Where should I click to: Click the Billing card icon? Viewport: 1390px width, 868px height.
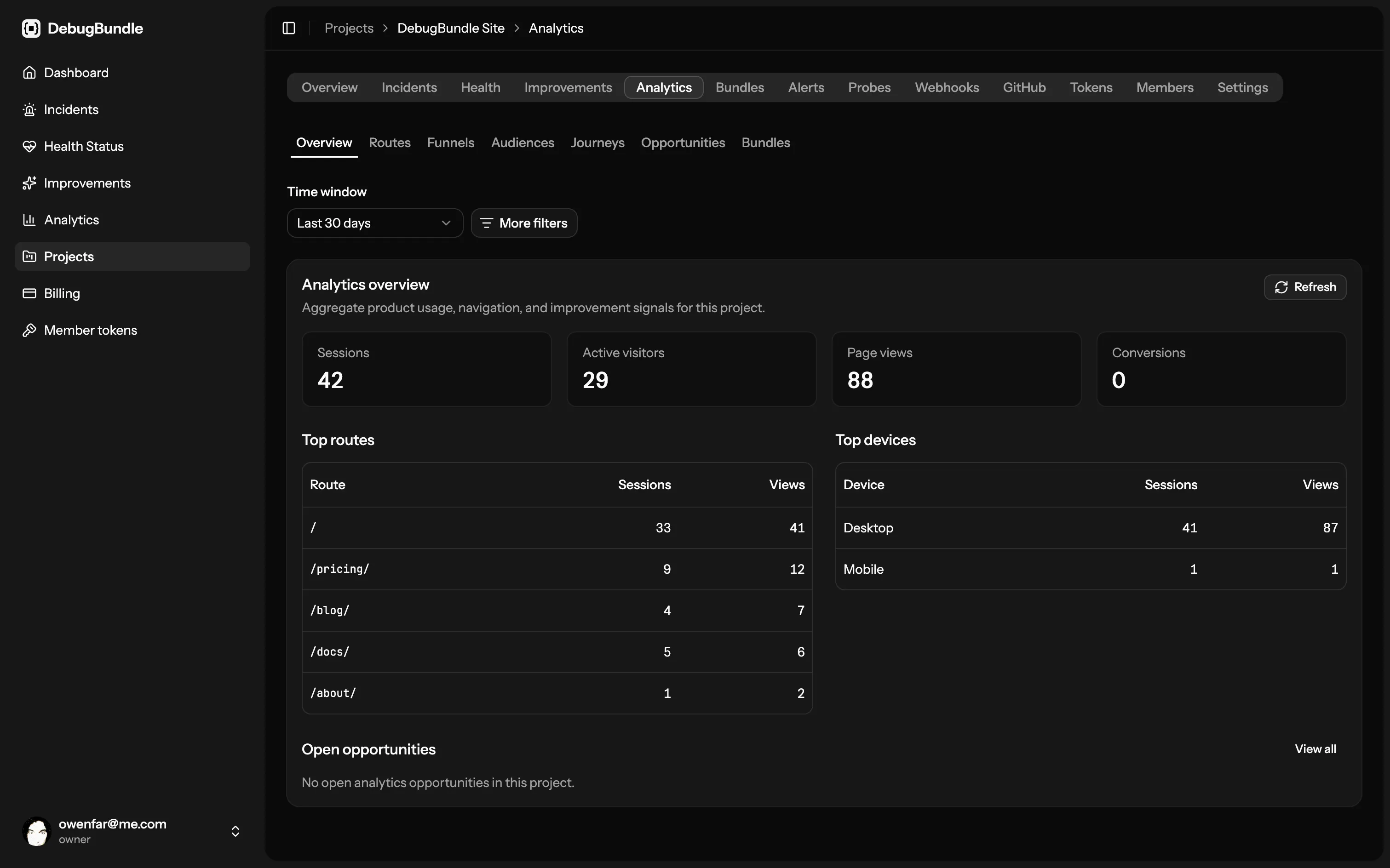[x=29, y=293]
